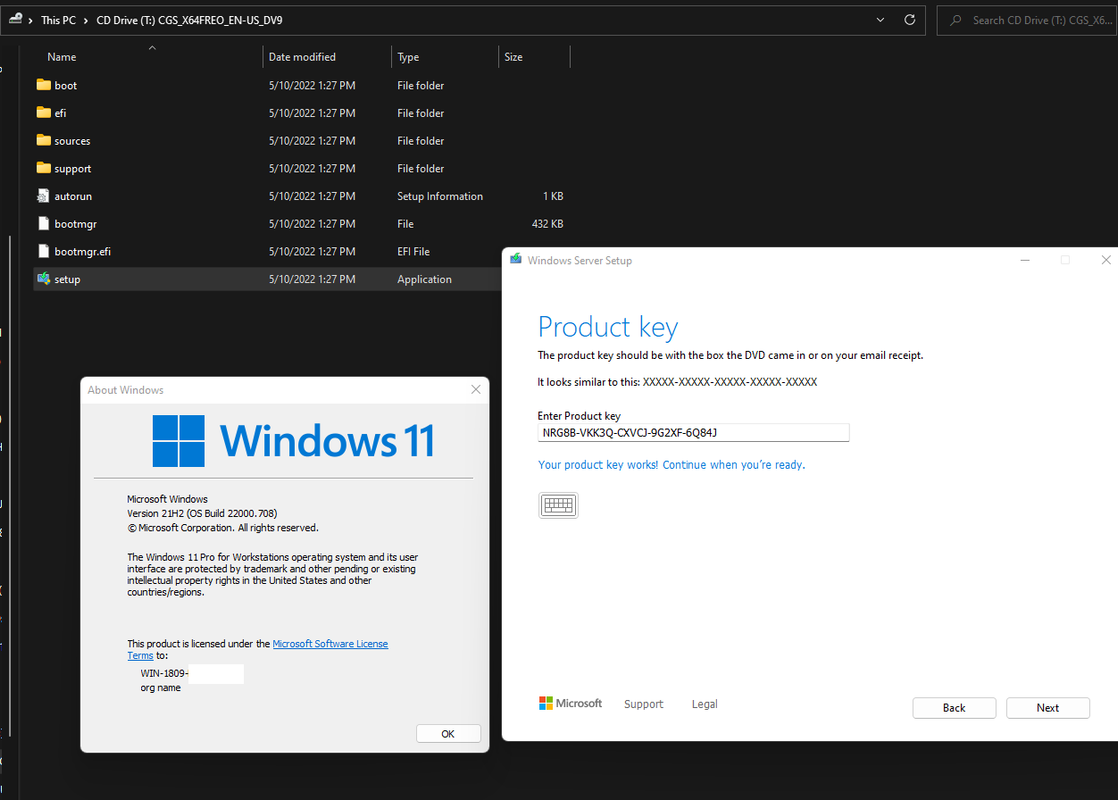Sort files by Type column
This screenshot has width=1118, height=800.
click(x=408, y=57)
